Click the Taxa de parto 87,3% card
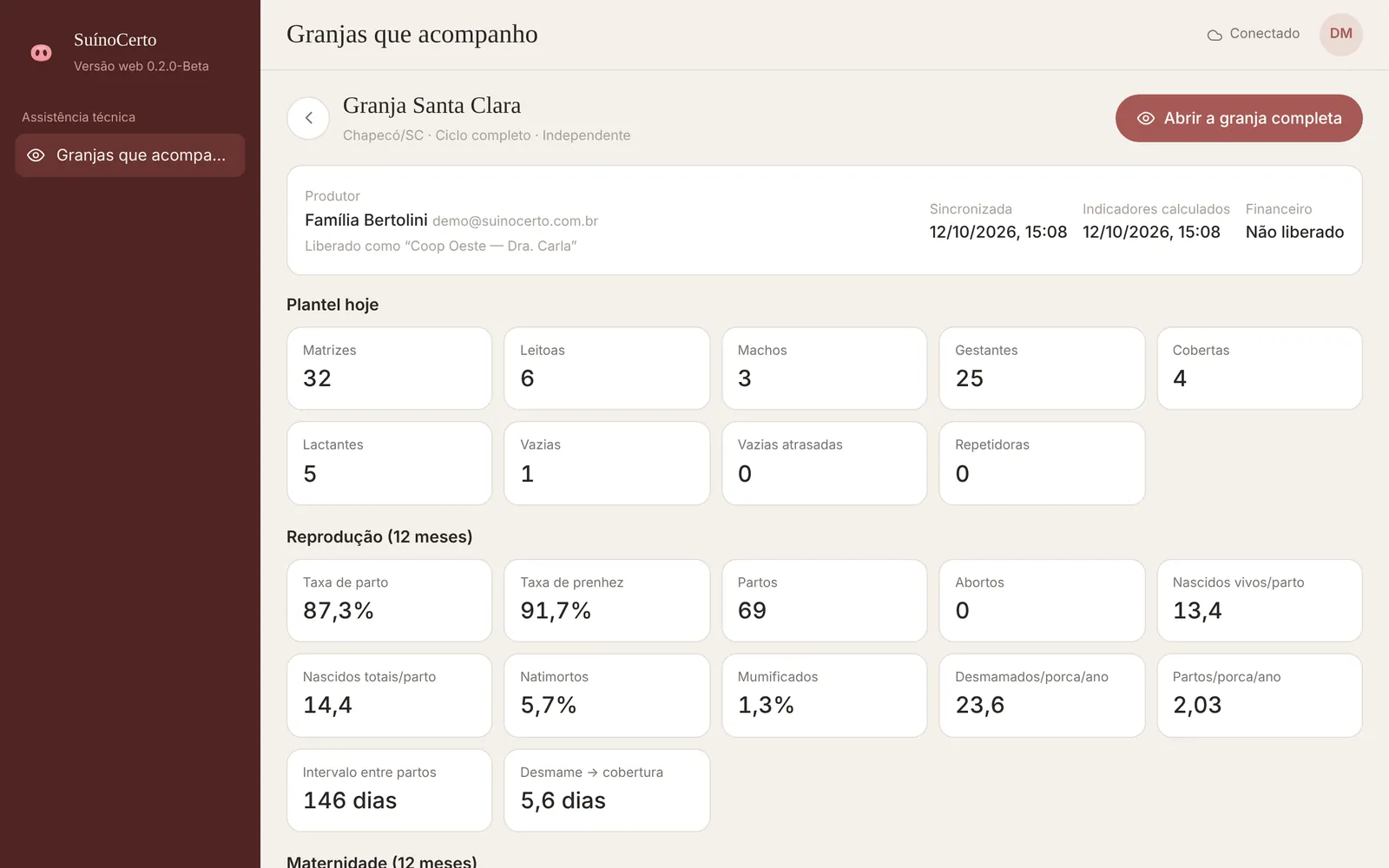 [x=389, y=601]
